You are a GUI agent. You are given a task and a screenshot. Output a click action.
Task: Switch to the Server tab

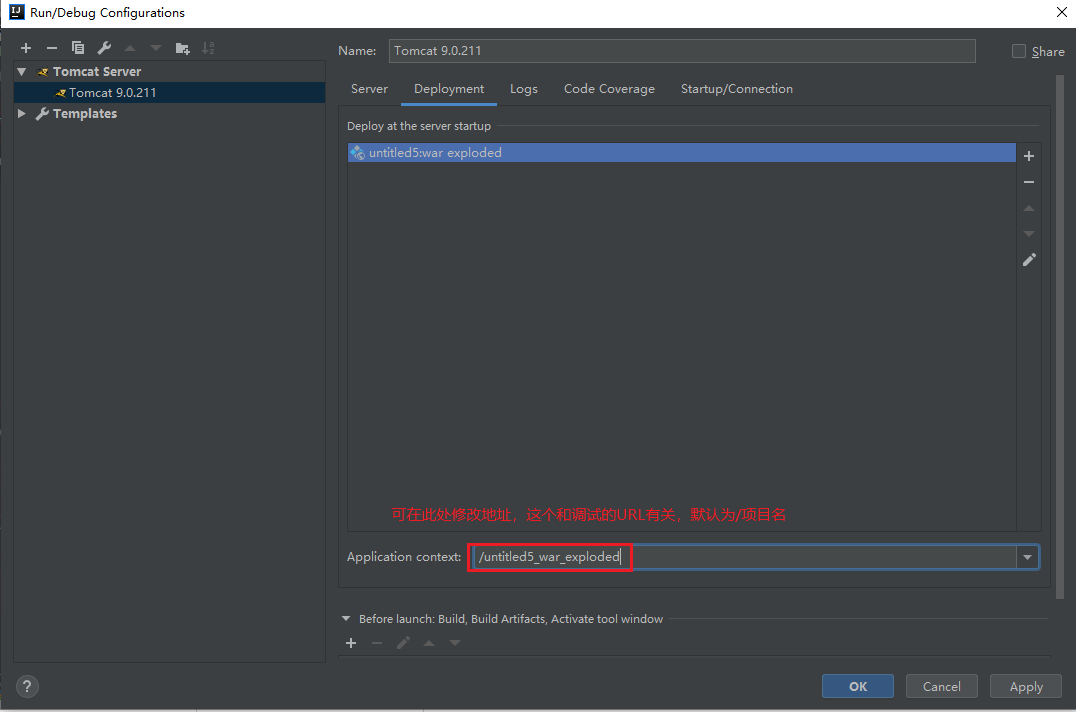369,89
